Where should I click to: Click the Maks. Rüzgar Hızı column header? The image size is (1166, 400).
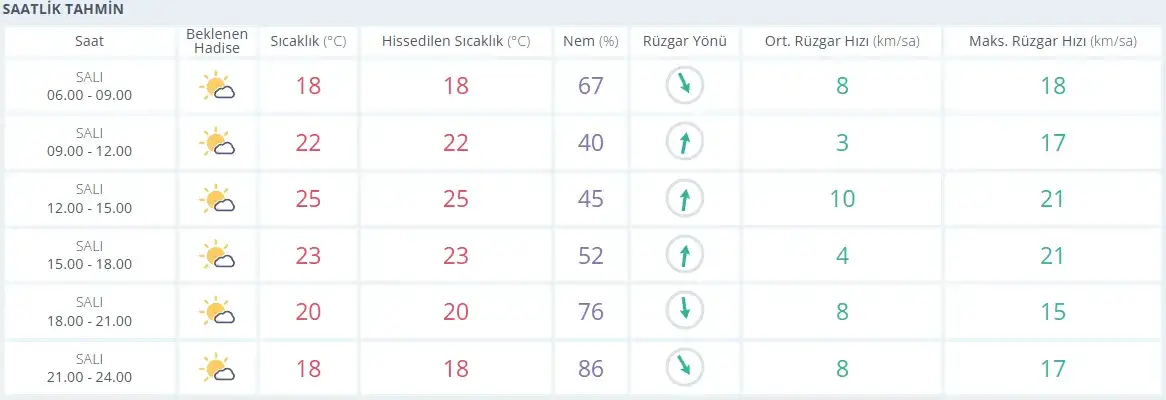(1053, 42)
